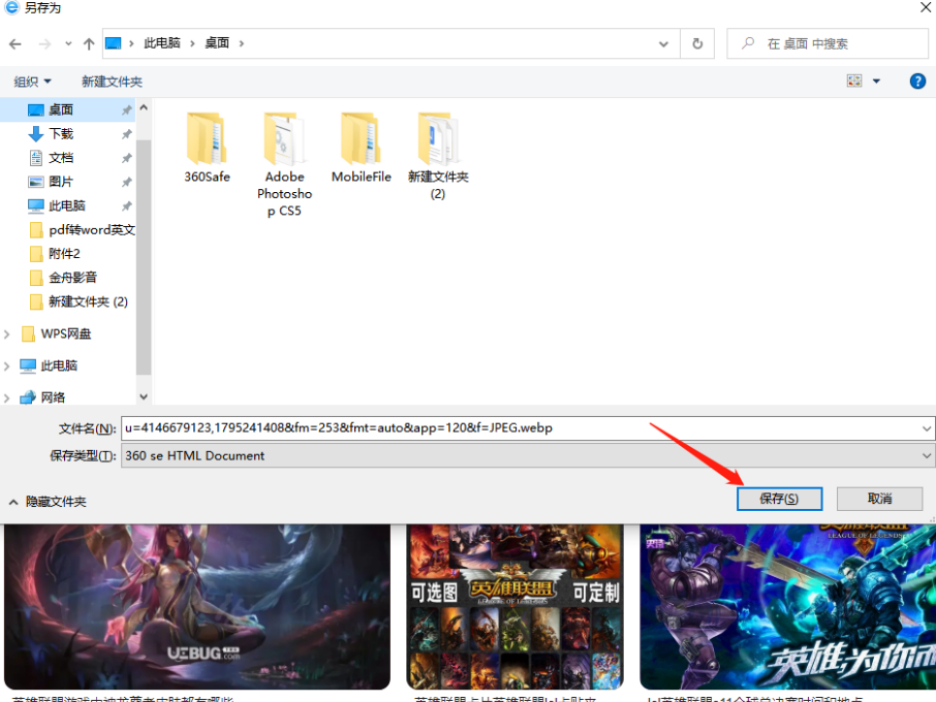Open the 文件名 dropdown arrow
This screenshot has height=702, width=936.
pos(926,428)
